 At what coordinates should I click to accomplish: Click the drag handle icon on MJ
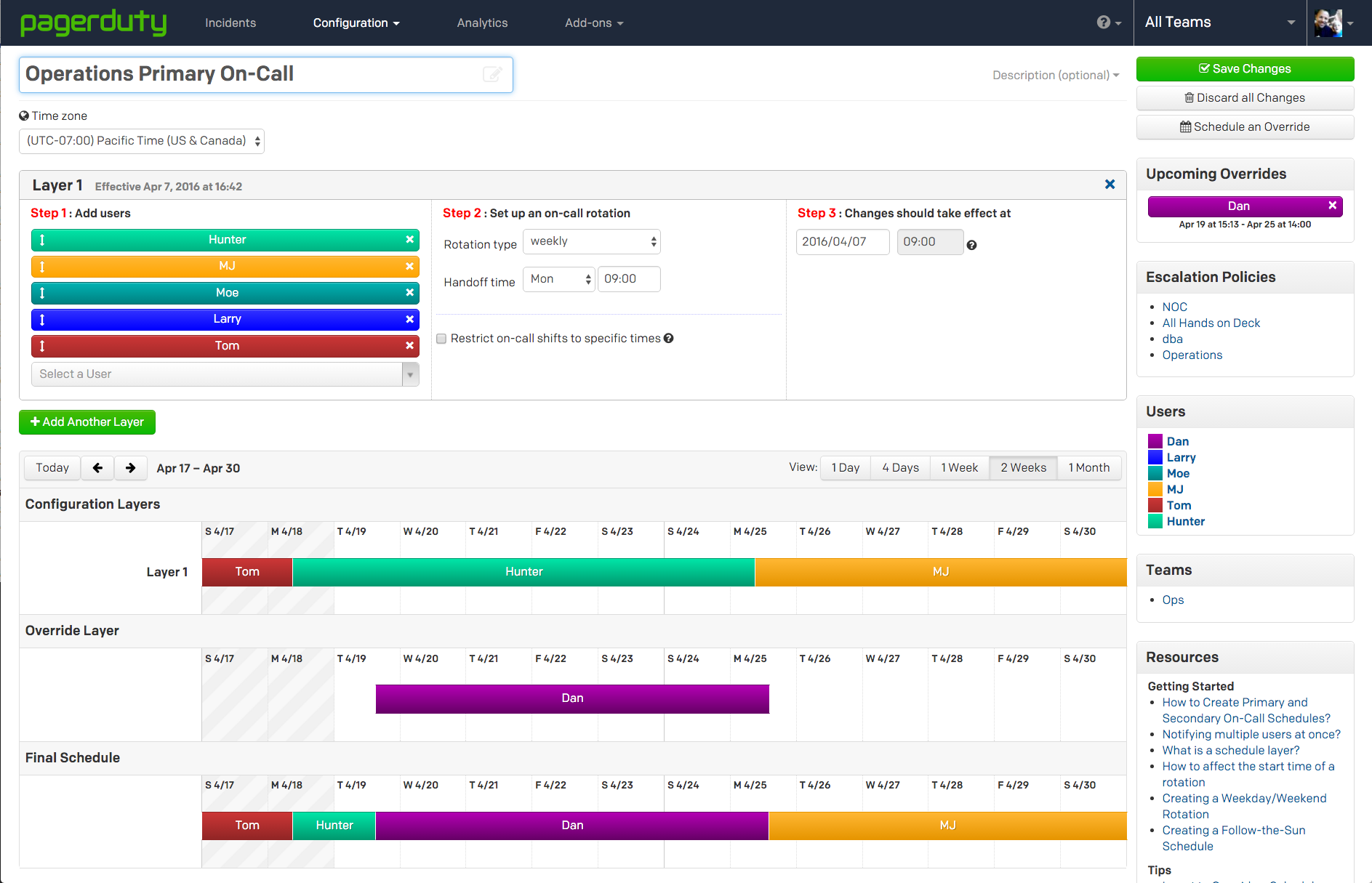click(x=42, y=267)
